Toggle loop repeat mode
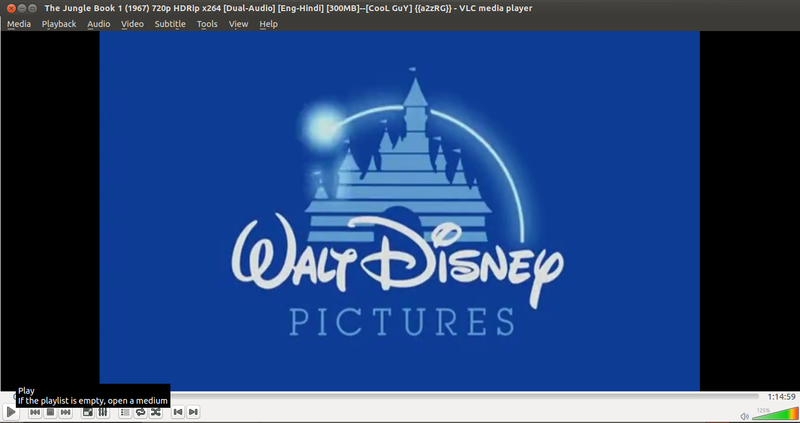 tap(140, 412)
